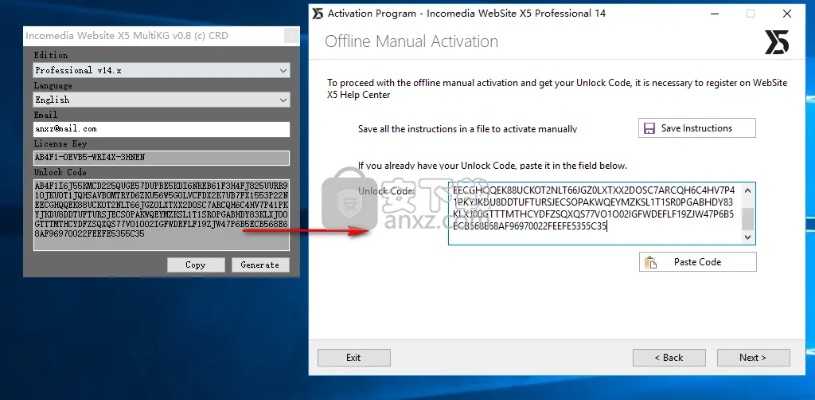This screenshot has height=400, width=815.
Task: Click the Paste Code button
Action: [x=698, y=262]
